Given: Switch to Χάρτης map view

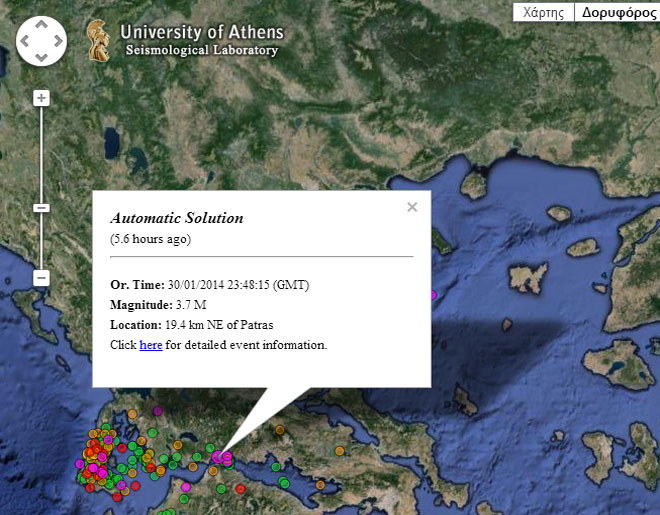Looking at the screenshot, I should [x=543, y=13].
